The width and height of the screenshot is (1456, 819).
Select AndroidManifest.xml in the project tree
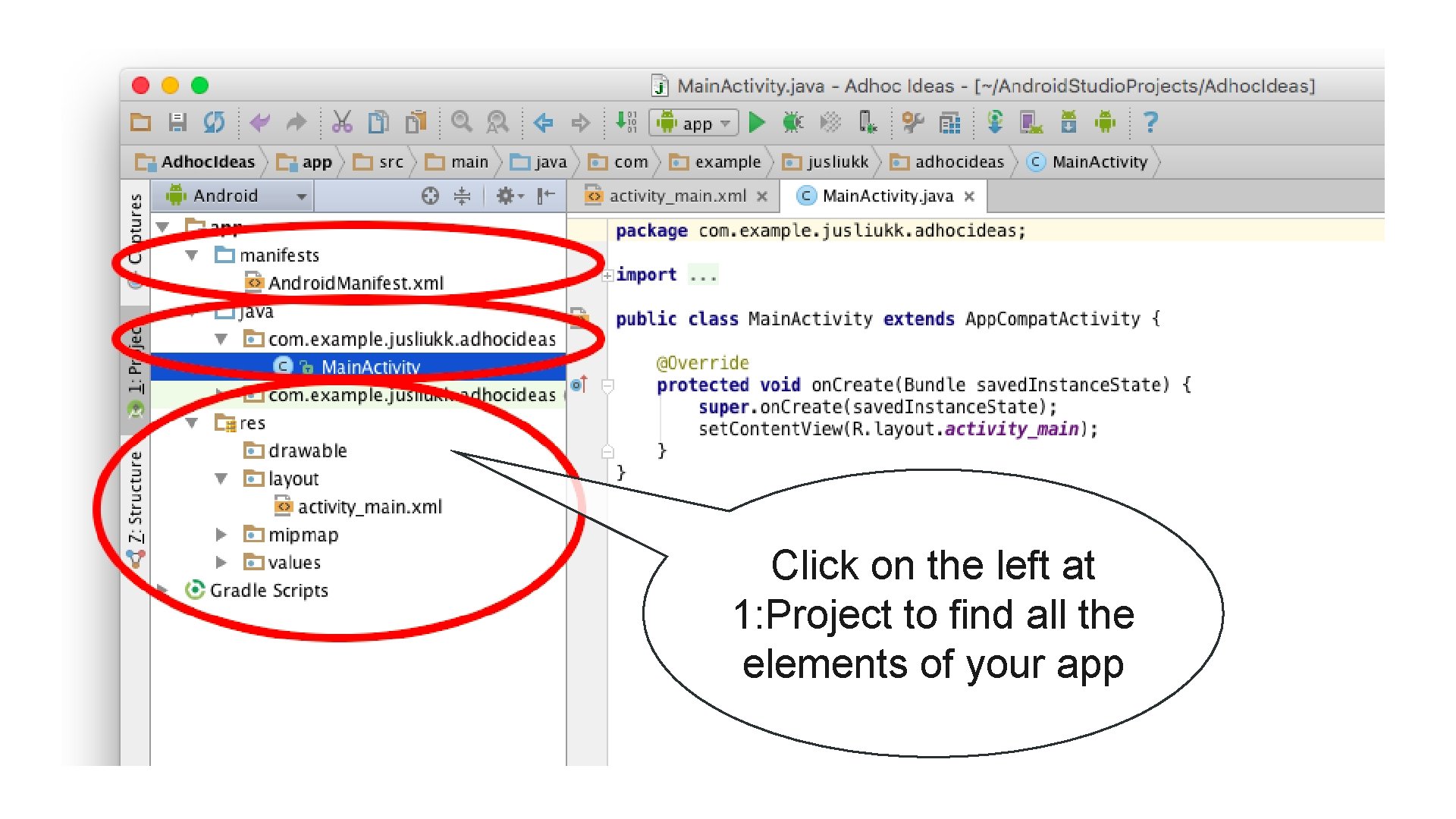click(x=355, y=283)
